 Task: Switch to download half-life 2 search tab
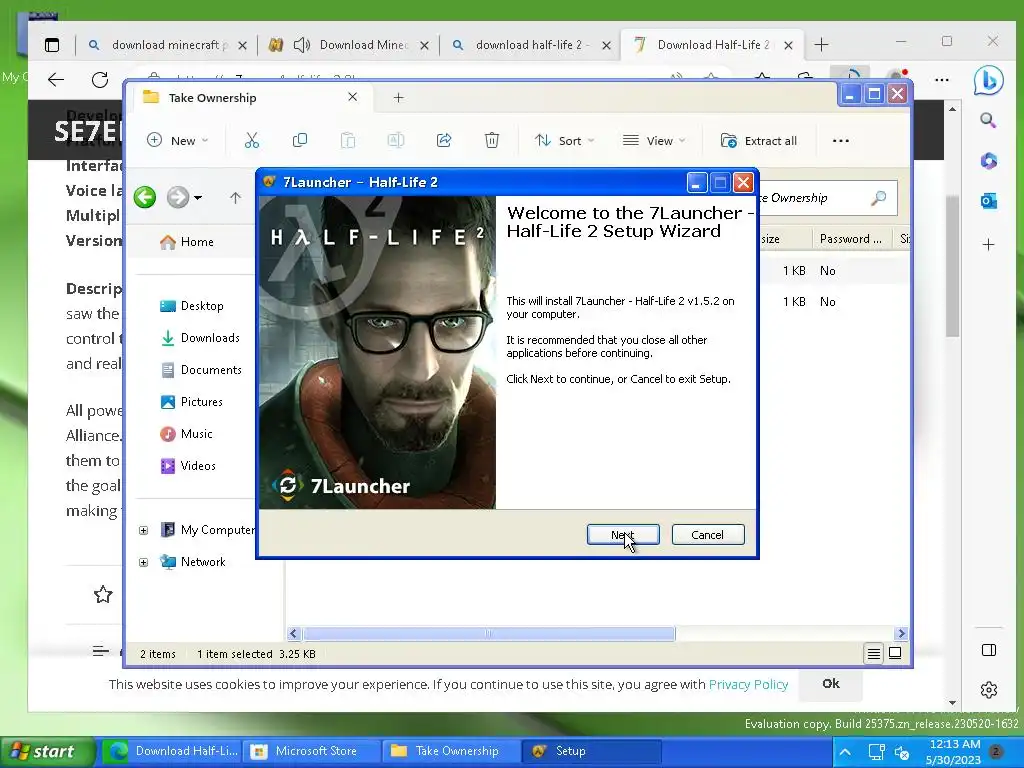[531, 45]
